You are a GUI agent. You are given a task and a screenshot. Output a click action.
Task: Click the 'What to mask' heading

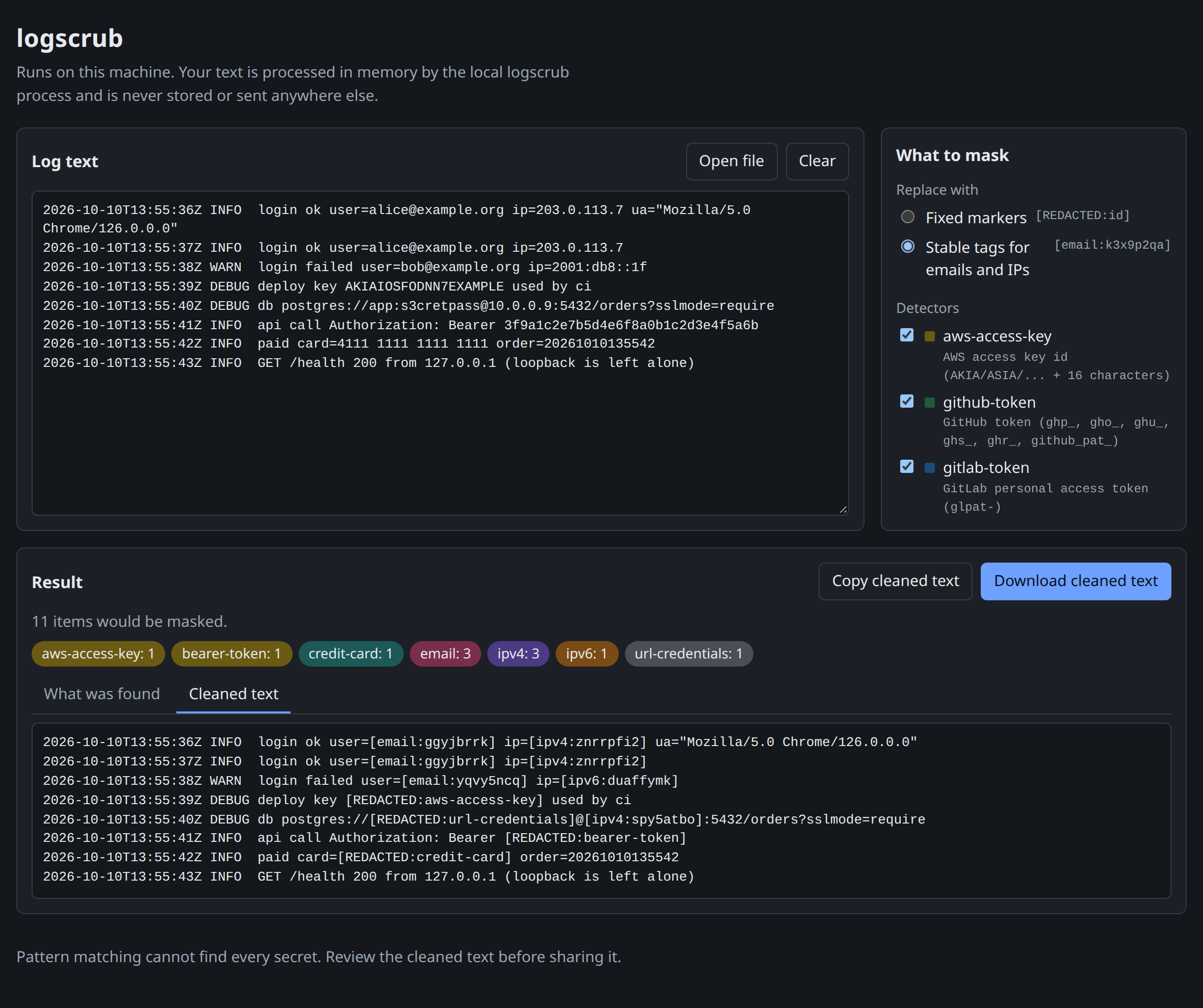[x=952, y=155]
